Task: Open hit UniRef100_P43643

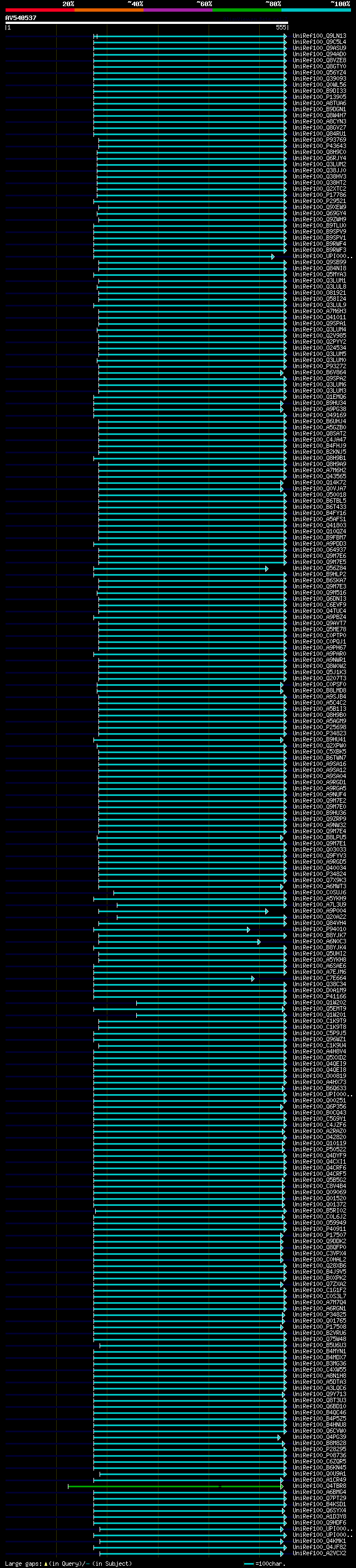Action: point(319,146)
